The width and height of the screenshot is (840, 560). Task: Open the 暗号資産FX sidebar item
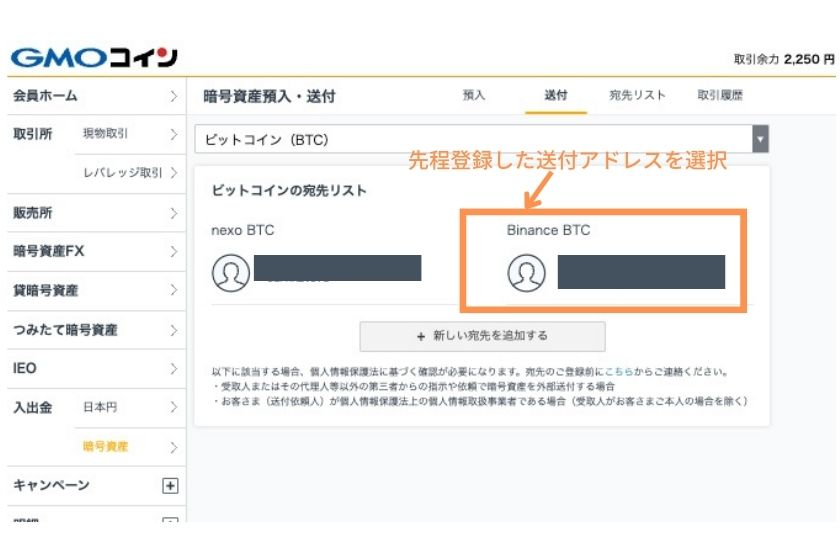[x=96, y=251]
